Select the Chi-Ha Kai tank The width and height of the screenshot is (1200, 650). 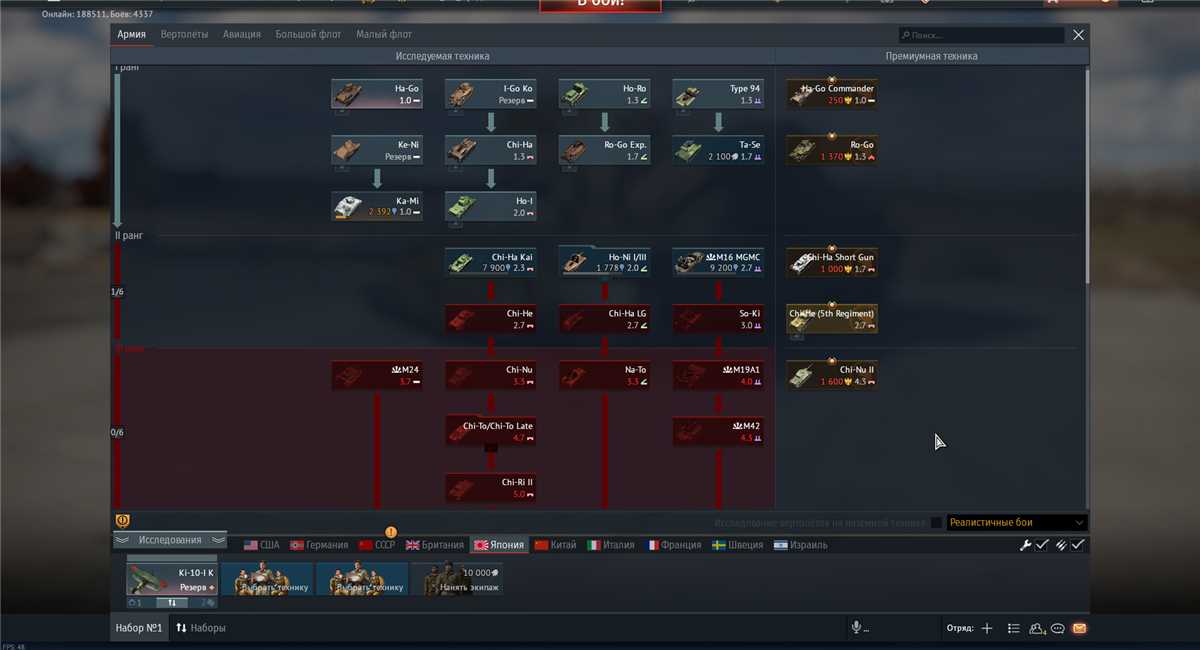tap(491, 262)
